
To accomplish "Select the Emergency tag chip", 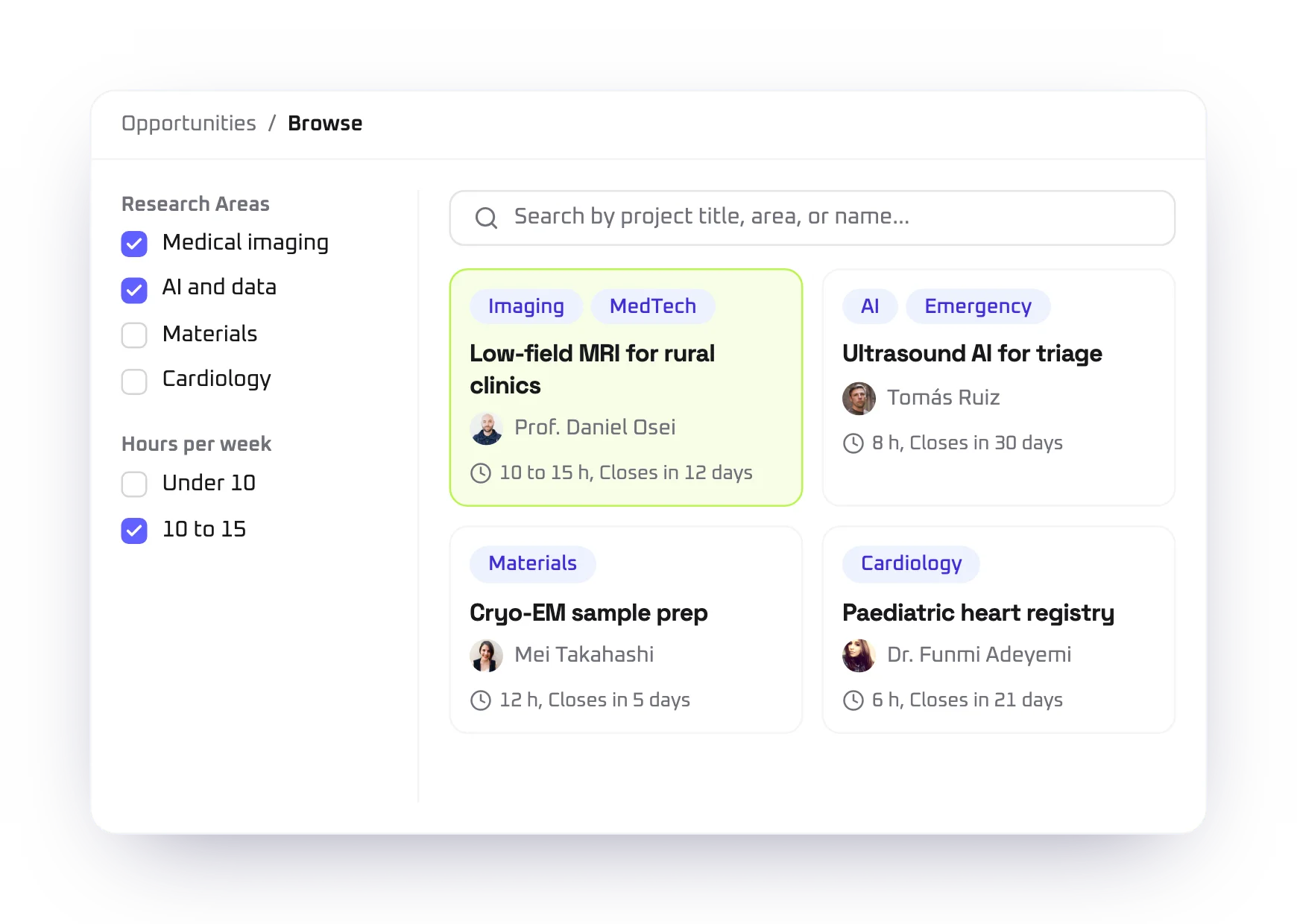I will (x=978, y=306).
